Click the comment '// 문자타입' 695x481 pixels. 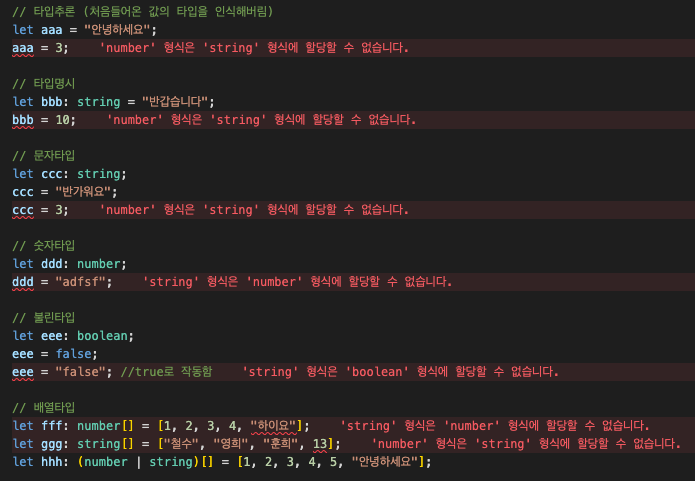[x=44, y=156]
